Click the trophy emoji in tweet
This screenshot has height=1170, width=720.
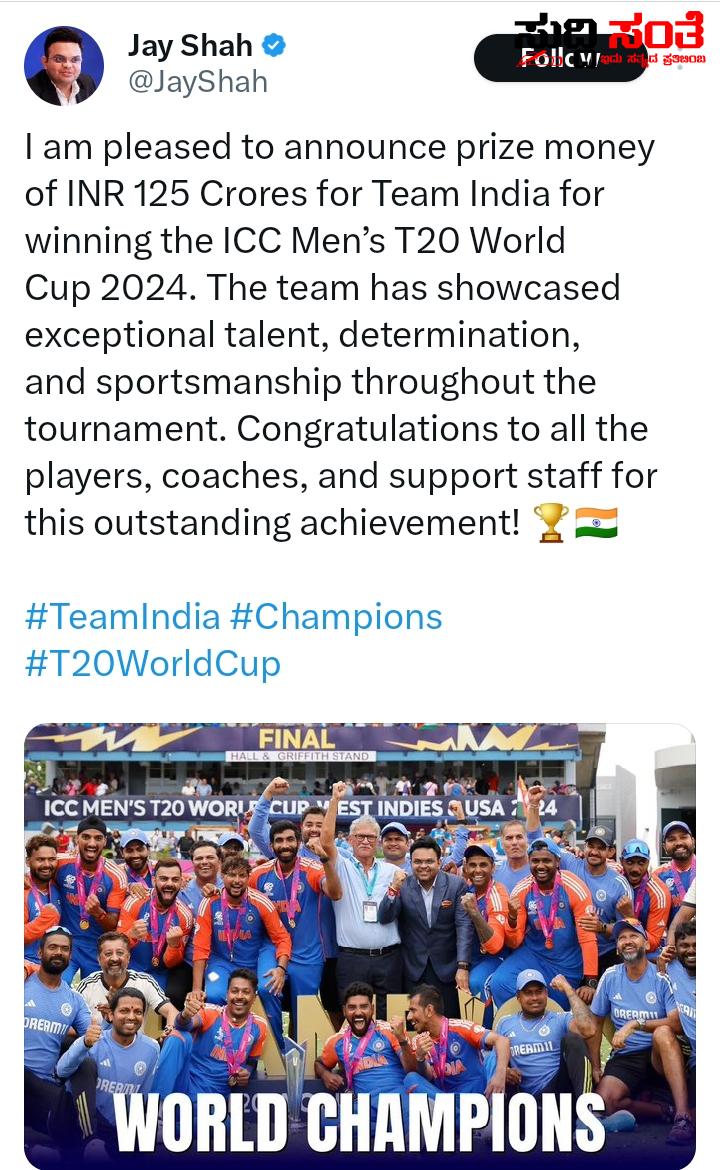(x=551, y=522)
